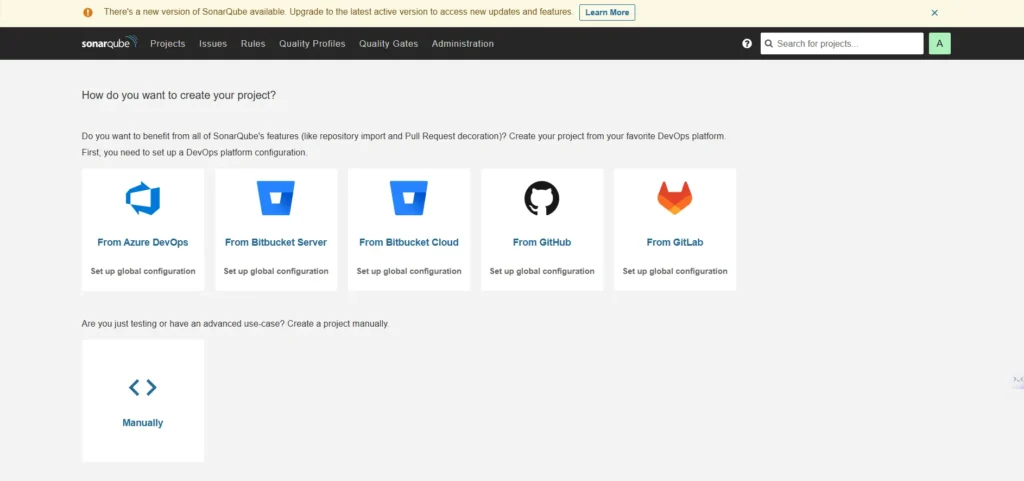
Task: Focus the Search for projects field
Action: point(846,44)
